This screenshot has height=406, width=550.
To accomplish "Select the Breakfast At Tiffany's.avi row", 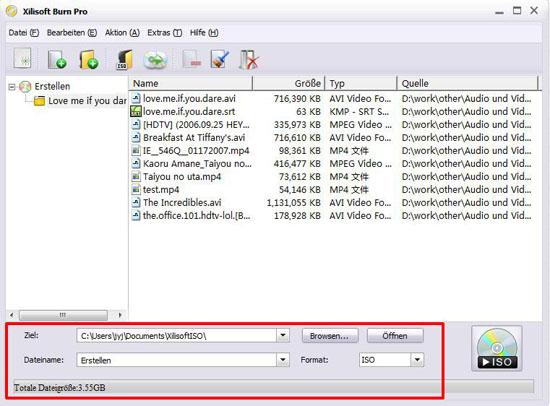I will [331, 138].
